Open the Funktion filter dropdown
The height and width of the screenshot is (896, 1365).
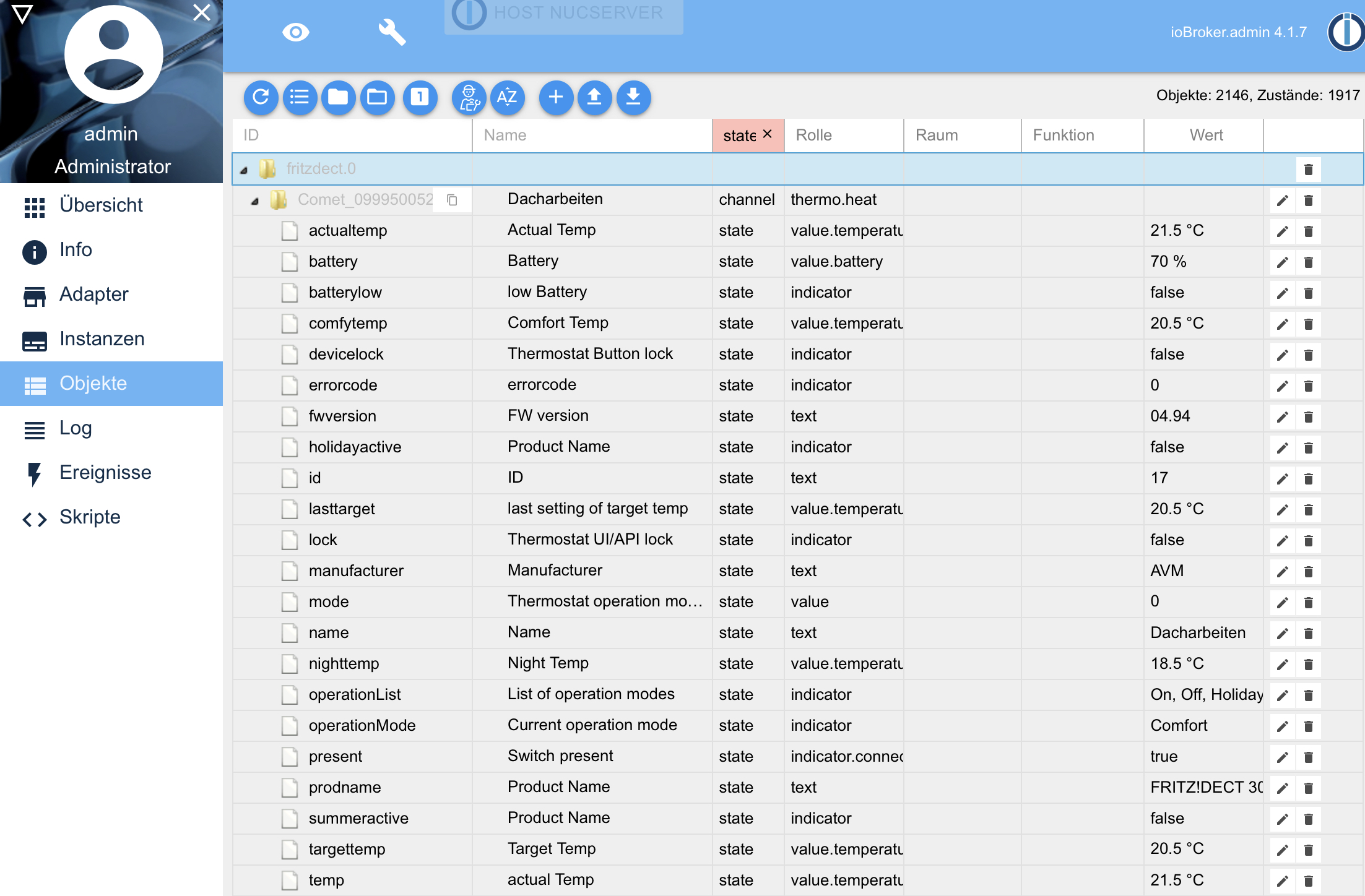tap(1083, 135)
